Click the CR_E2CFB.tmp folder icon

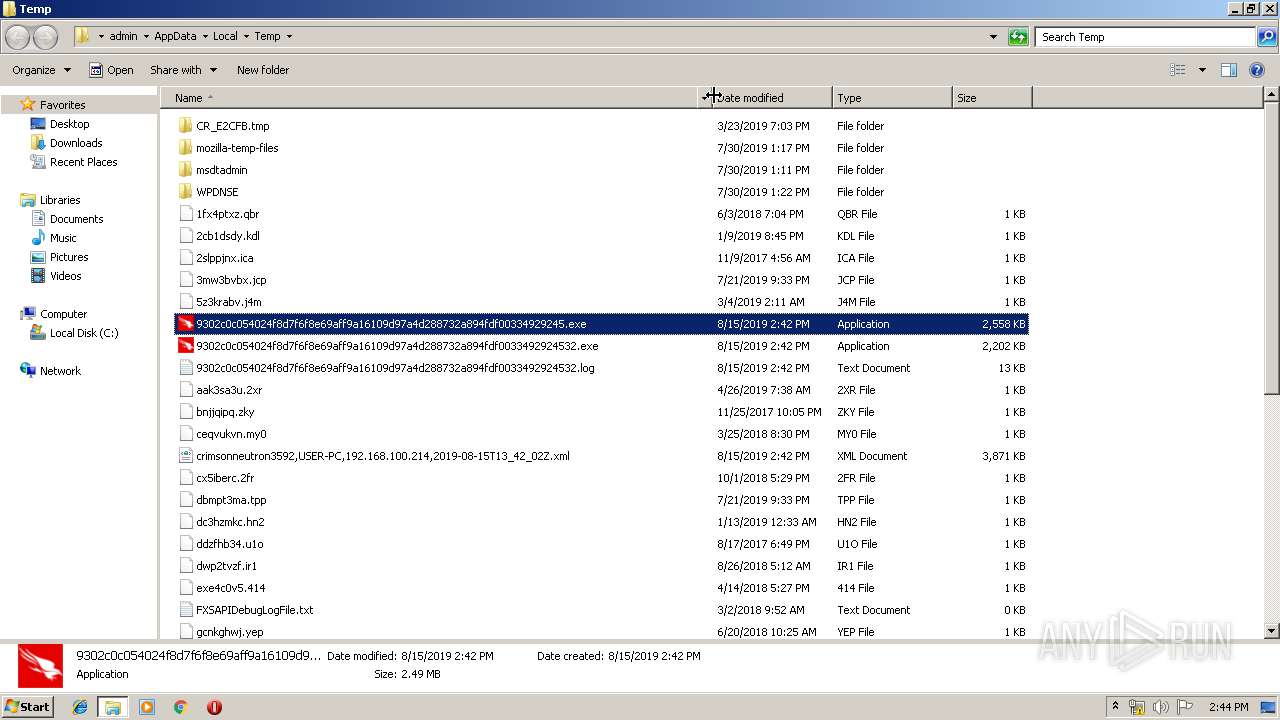pyautogui.click(x=185, y=126)
